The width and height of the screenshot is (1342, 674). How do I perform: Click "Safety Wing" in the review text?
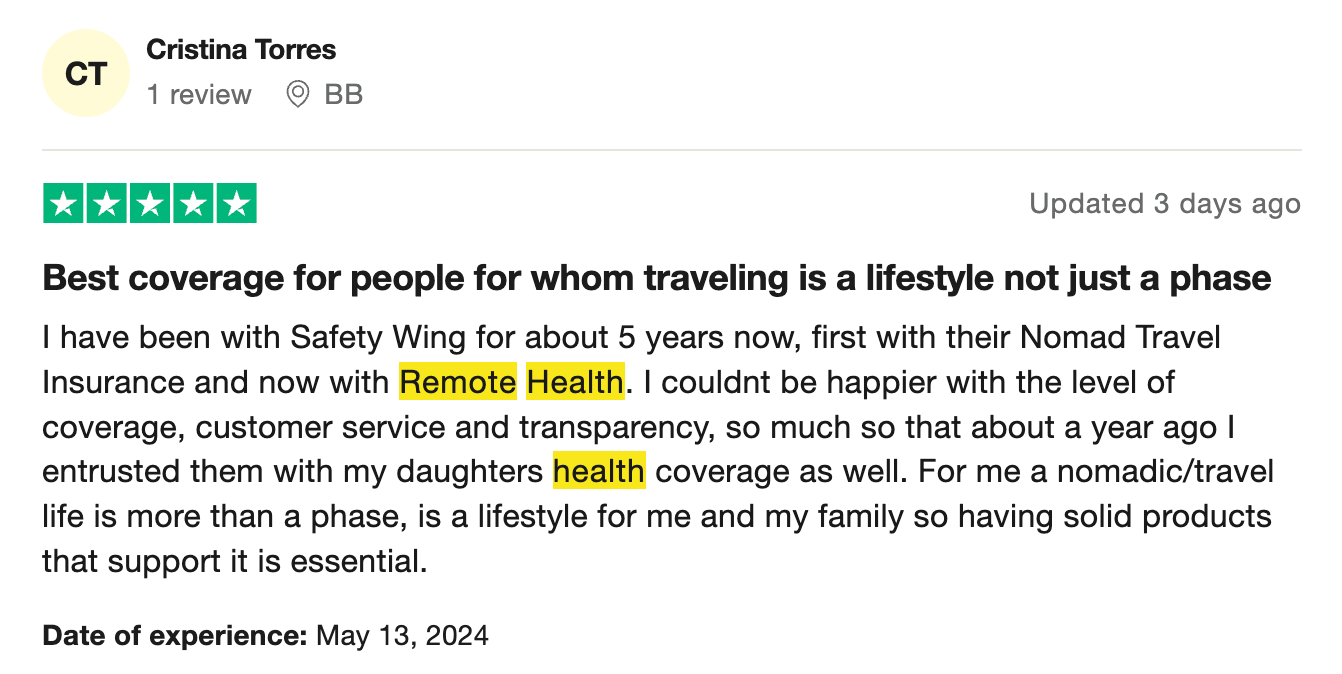[x=378, y=337]
